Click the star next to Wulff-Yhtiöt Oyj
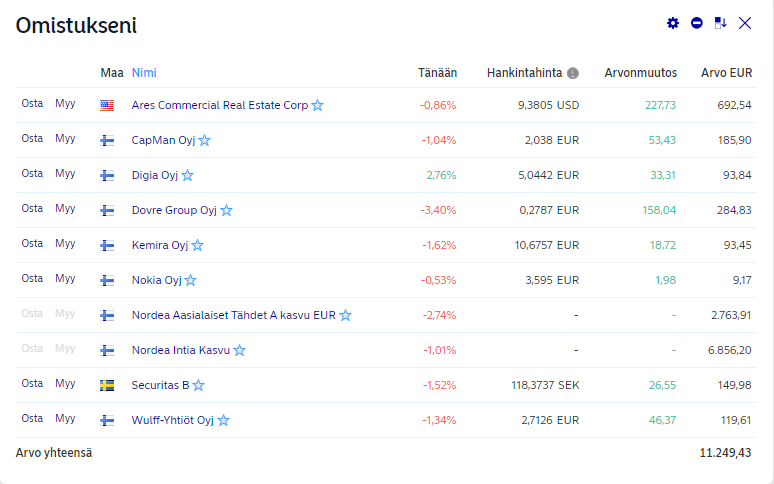The width and height of the screenshot is (774, 484). point(223,421)
